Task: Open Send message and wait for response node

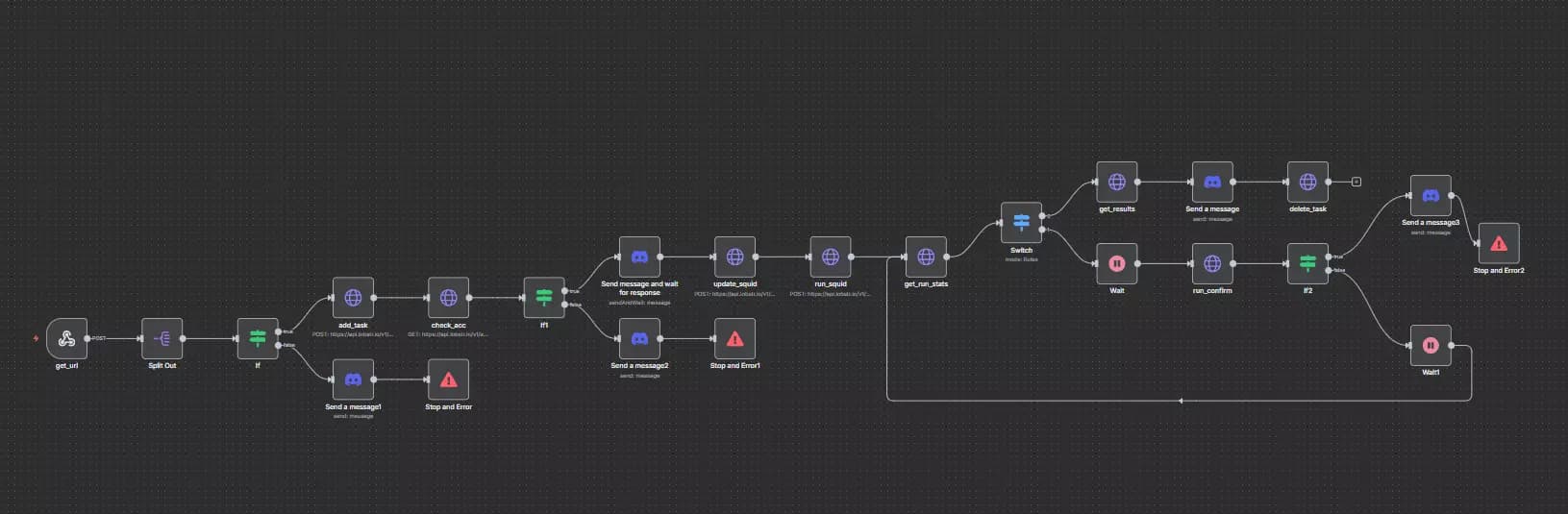Action: point(639,257)
